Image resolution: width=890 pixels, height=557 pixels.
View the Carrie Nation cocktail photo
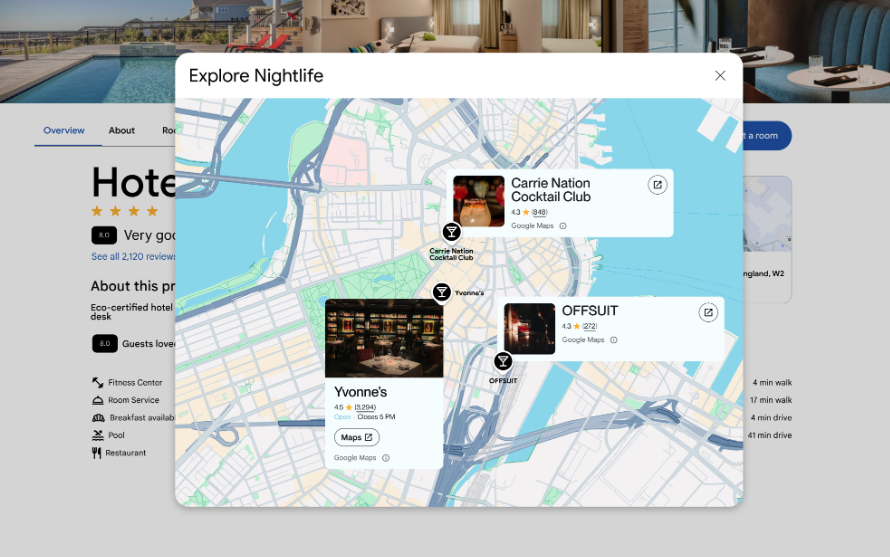coord(478,201)
